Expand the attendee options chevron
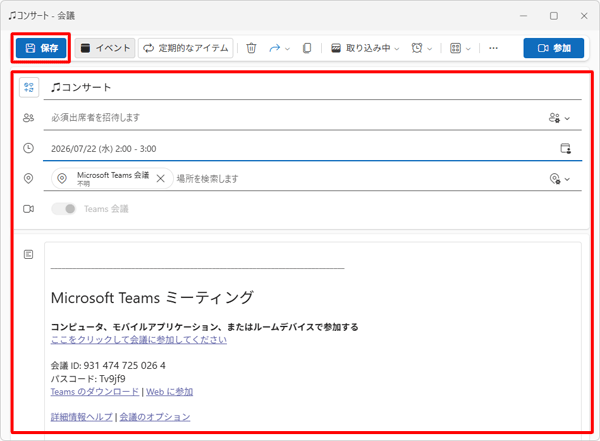This screenshot has width=600, height=441. 567,118
